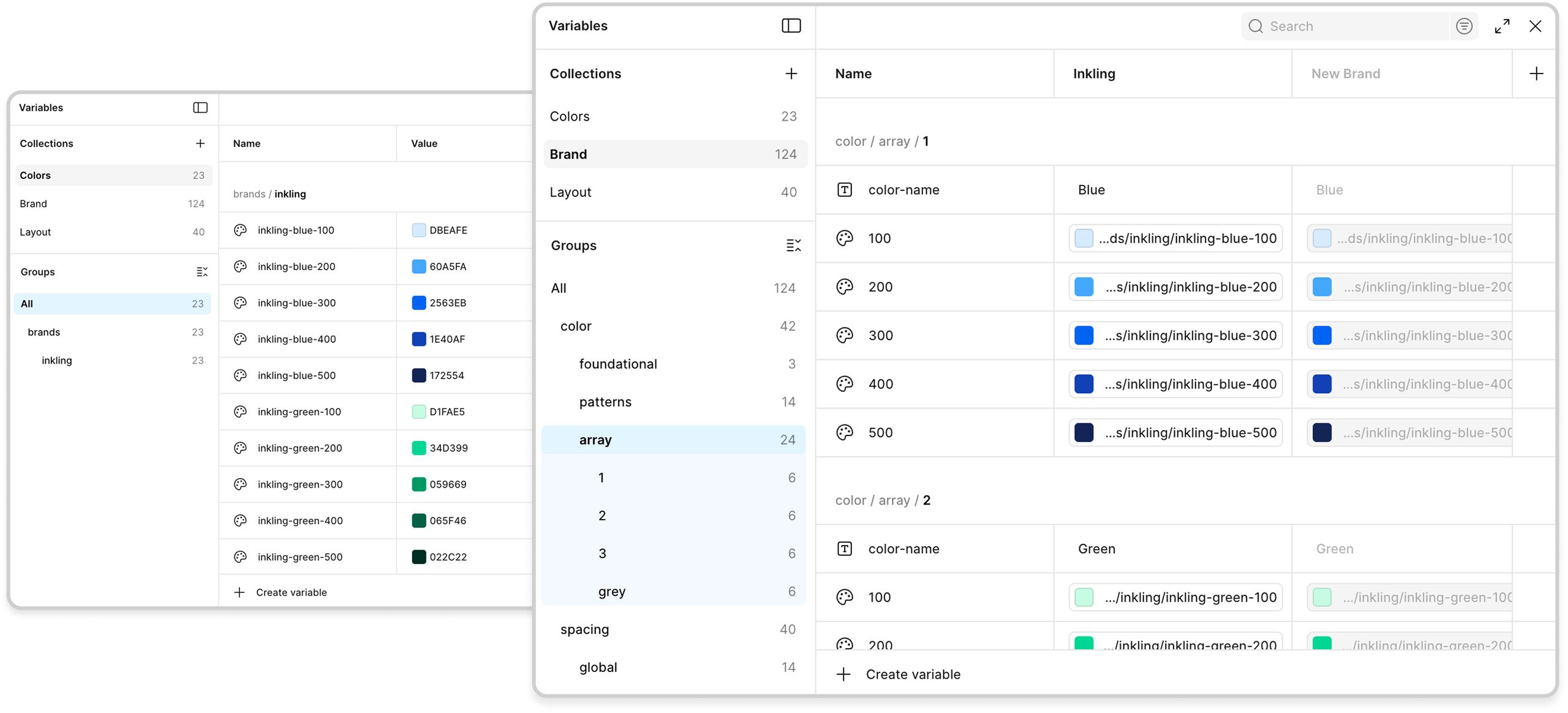Viewport: 1568px width, 713px height.
Task: Select Brand collection in back window
Action: 113,204
